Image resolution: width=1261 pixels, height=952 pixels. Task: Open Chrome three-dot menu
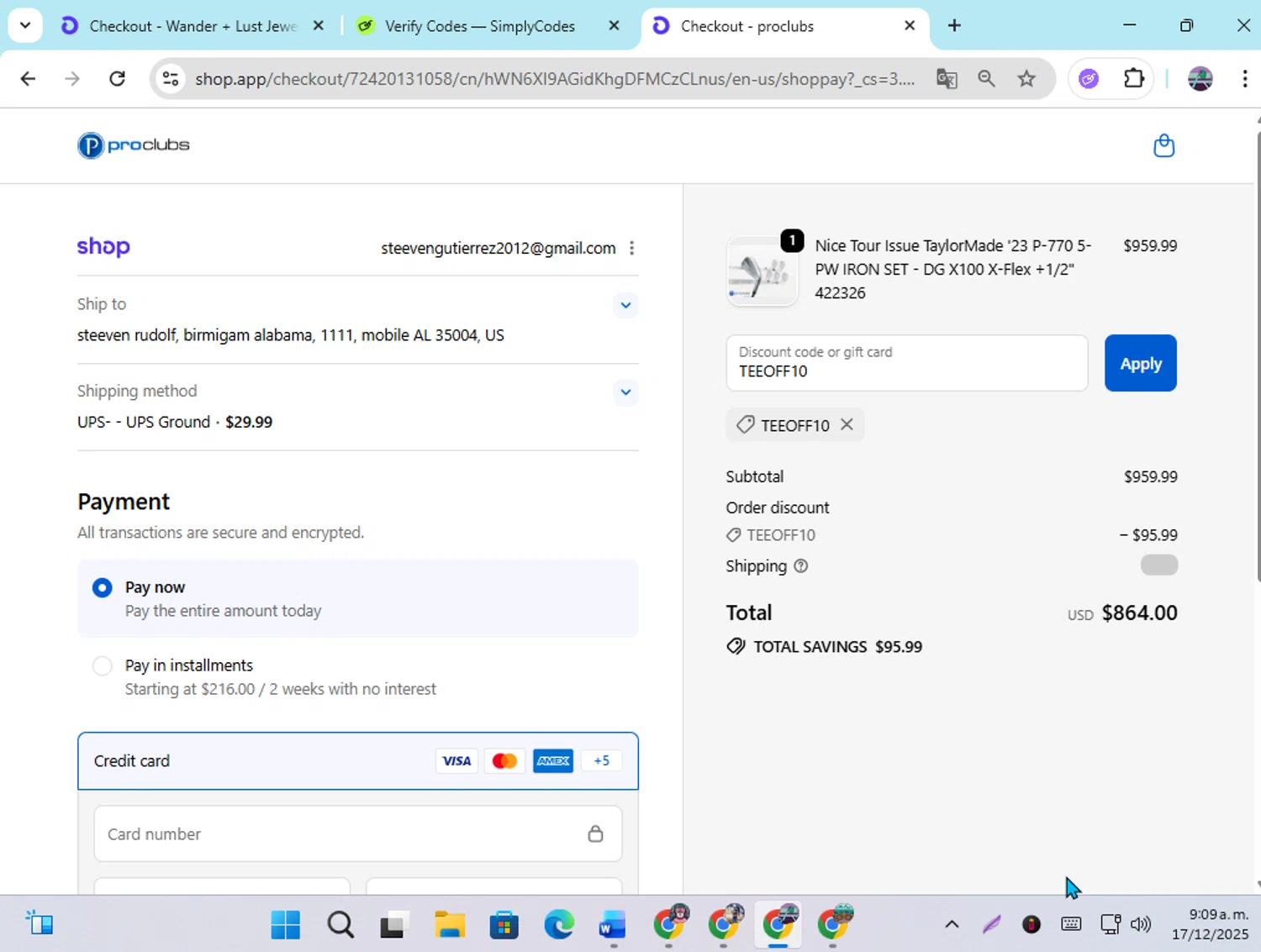1244,79
